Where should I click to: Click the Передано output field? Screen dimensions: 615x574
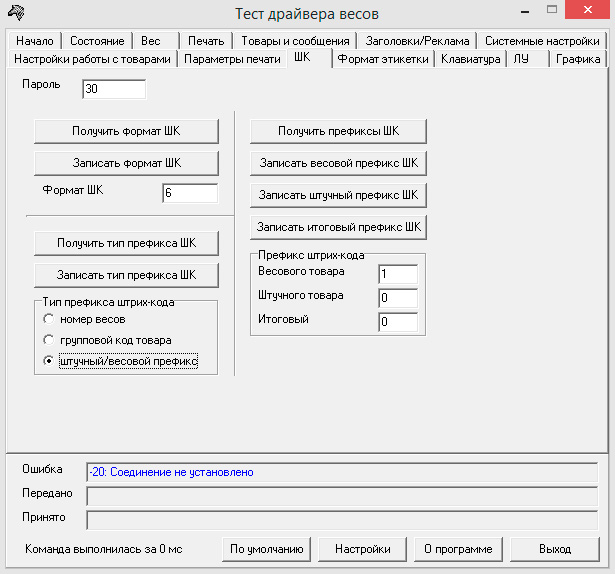[342, 496]
